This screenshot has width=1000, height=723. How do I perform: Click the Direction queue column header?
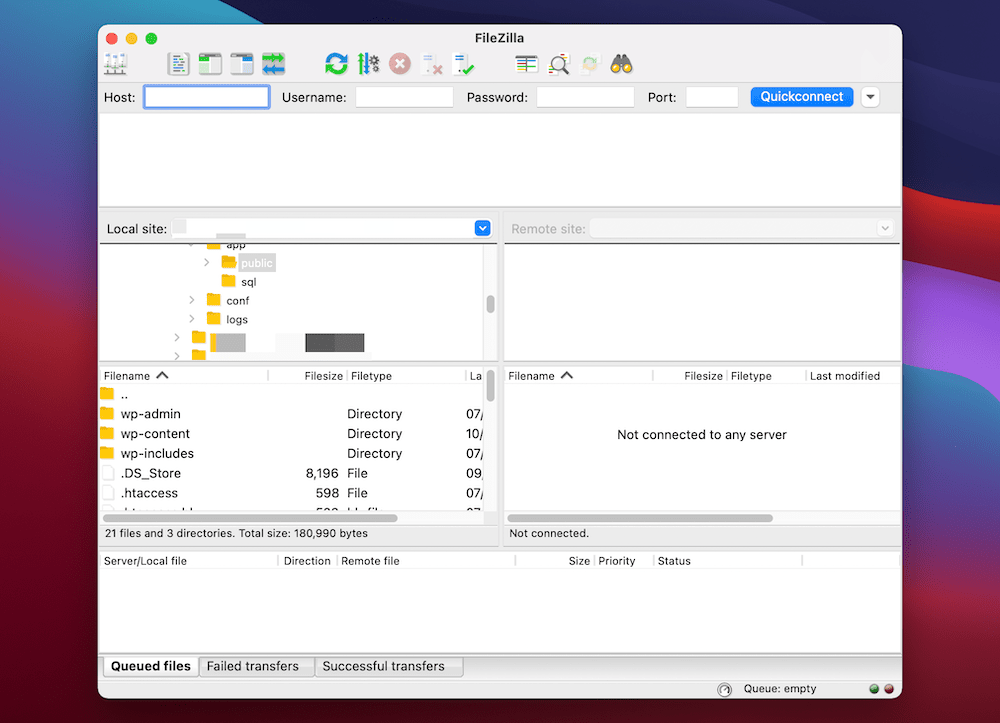[x=307, y=561]
